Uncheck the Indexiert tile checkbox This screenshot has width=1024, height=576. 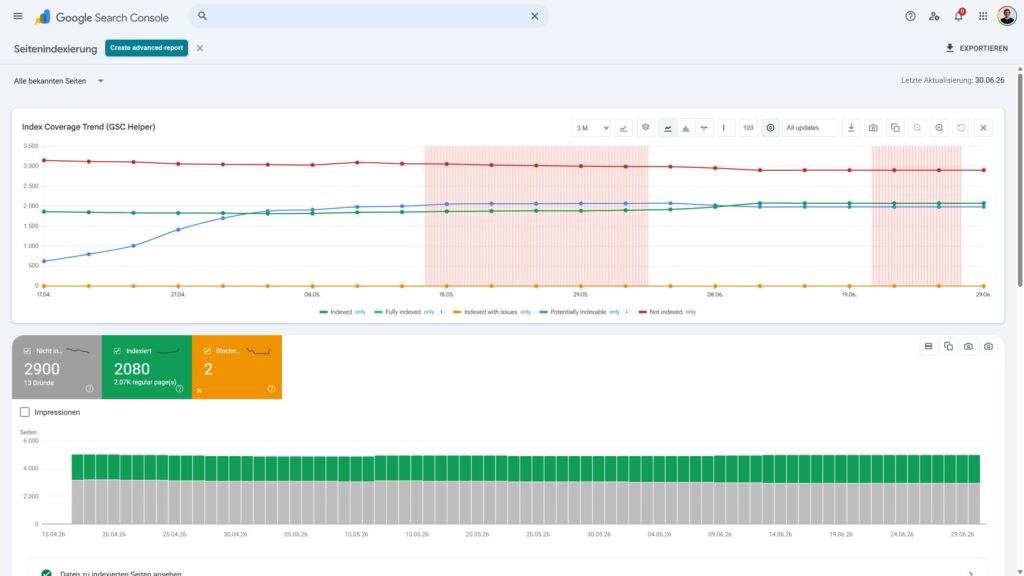117,351
